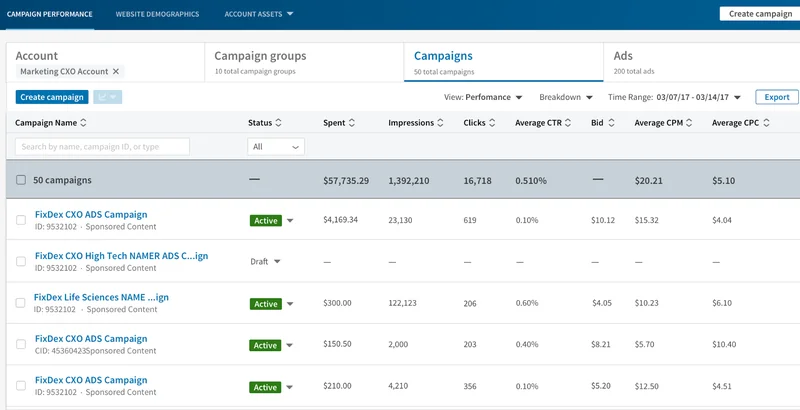Sort by Status column arrows

[278, 123]
